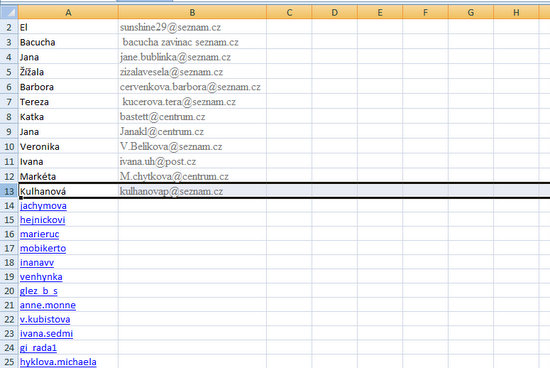Open the hejnickovi hyperlink

[42, 220]
